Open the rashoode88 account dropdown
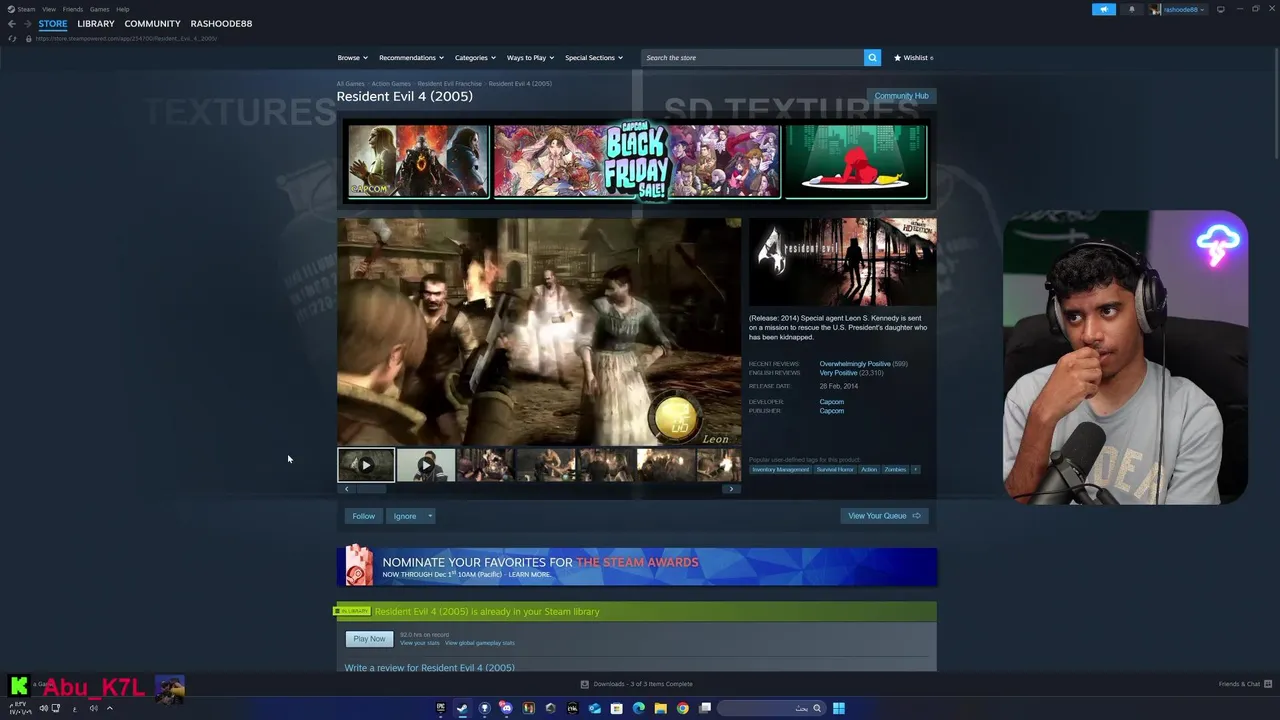This screenshot has height=720, width=1280. click(1184, 9)
